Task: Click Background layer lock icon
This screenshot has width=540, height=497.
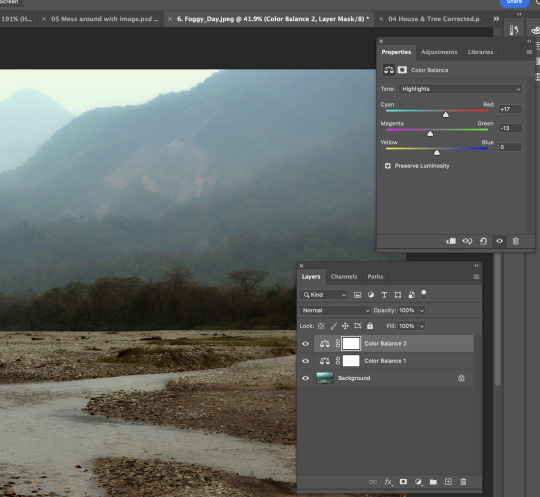Action: [461, 378]
